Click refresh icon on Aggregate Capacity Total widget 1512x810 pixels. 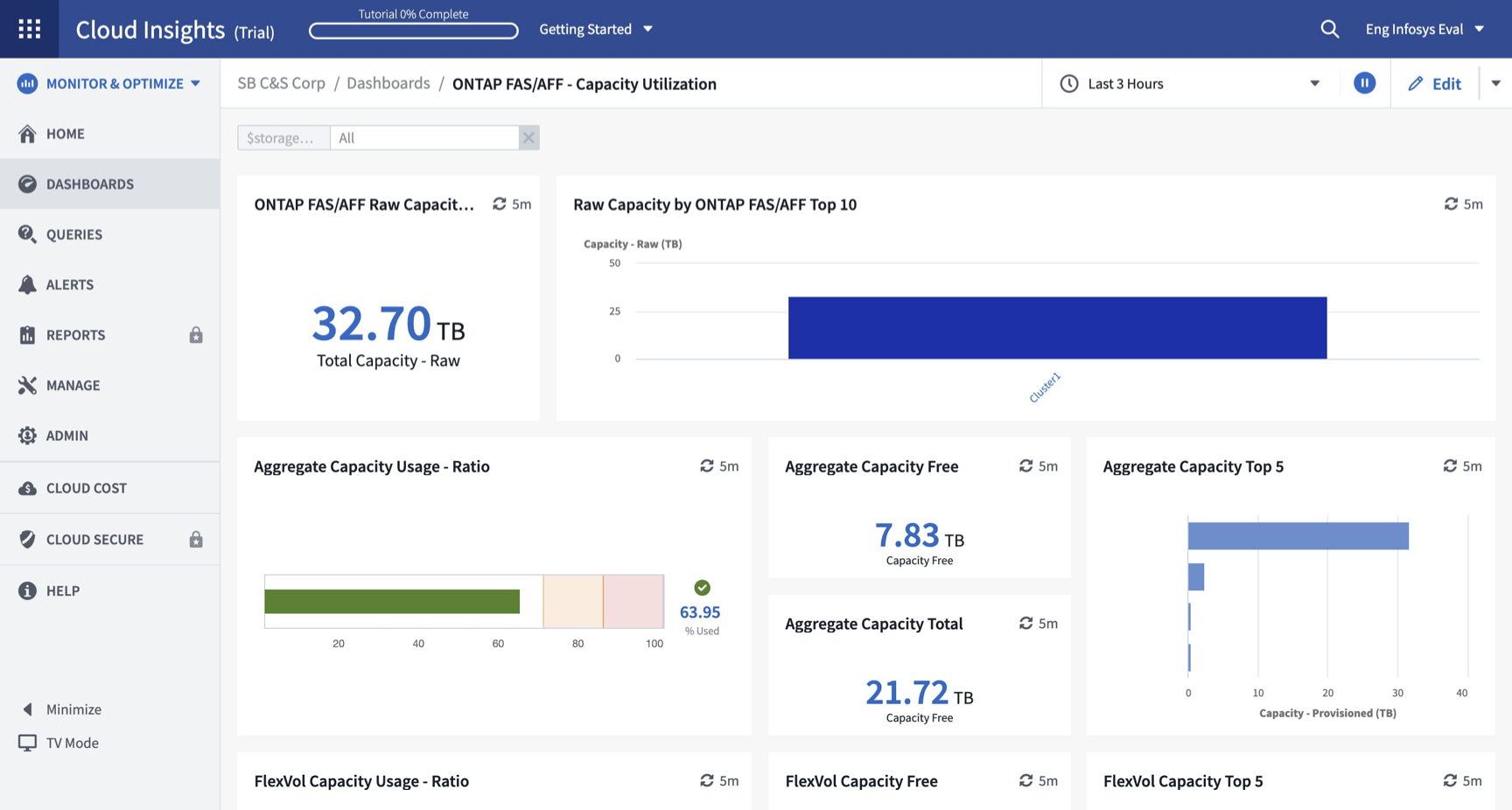tap(1025, 624)
